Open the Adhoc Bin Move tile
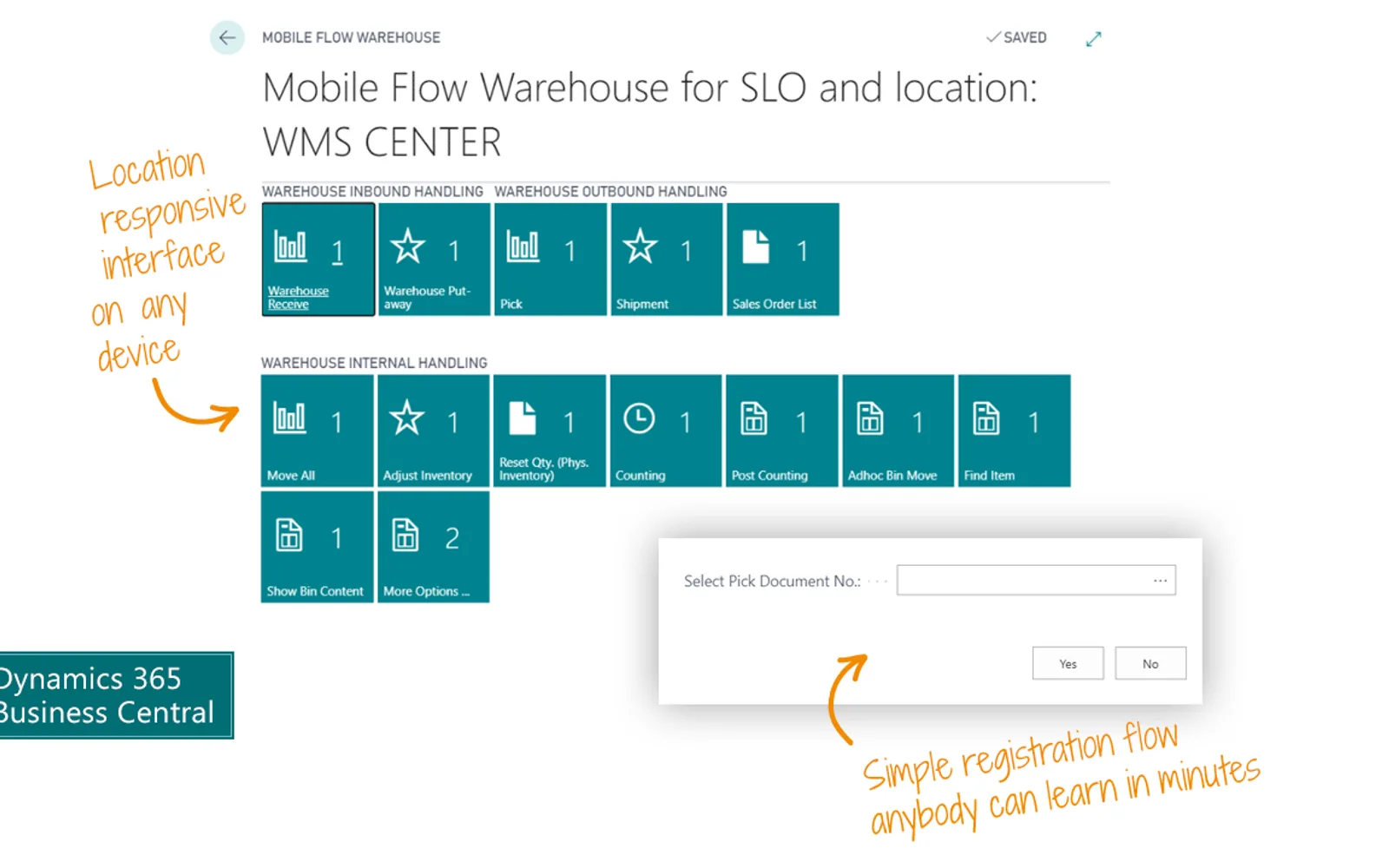 (899, 431)
